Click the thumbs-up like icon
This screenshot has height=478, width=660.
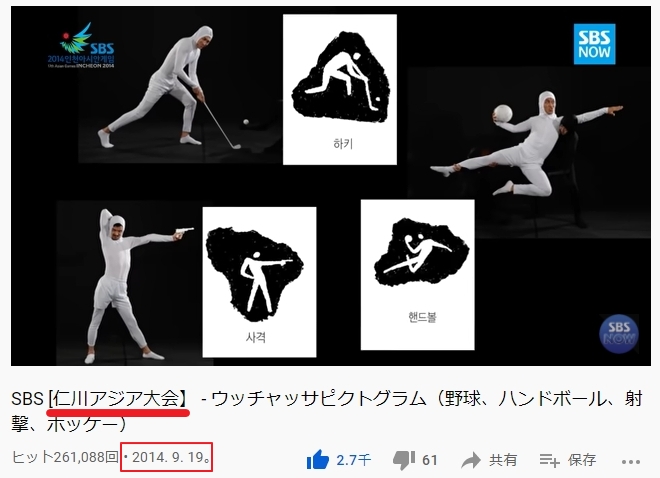click(317, 459)
